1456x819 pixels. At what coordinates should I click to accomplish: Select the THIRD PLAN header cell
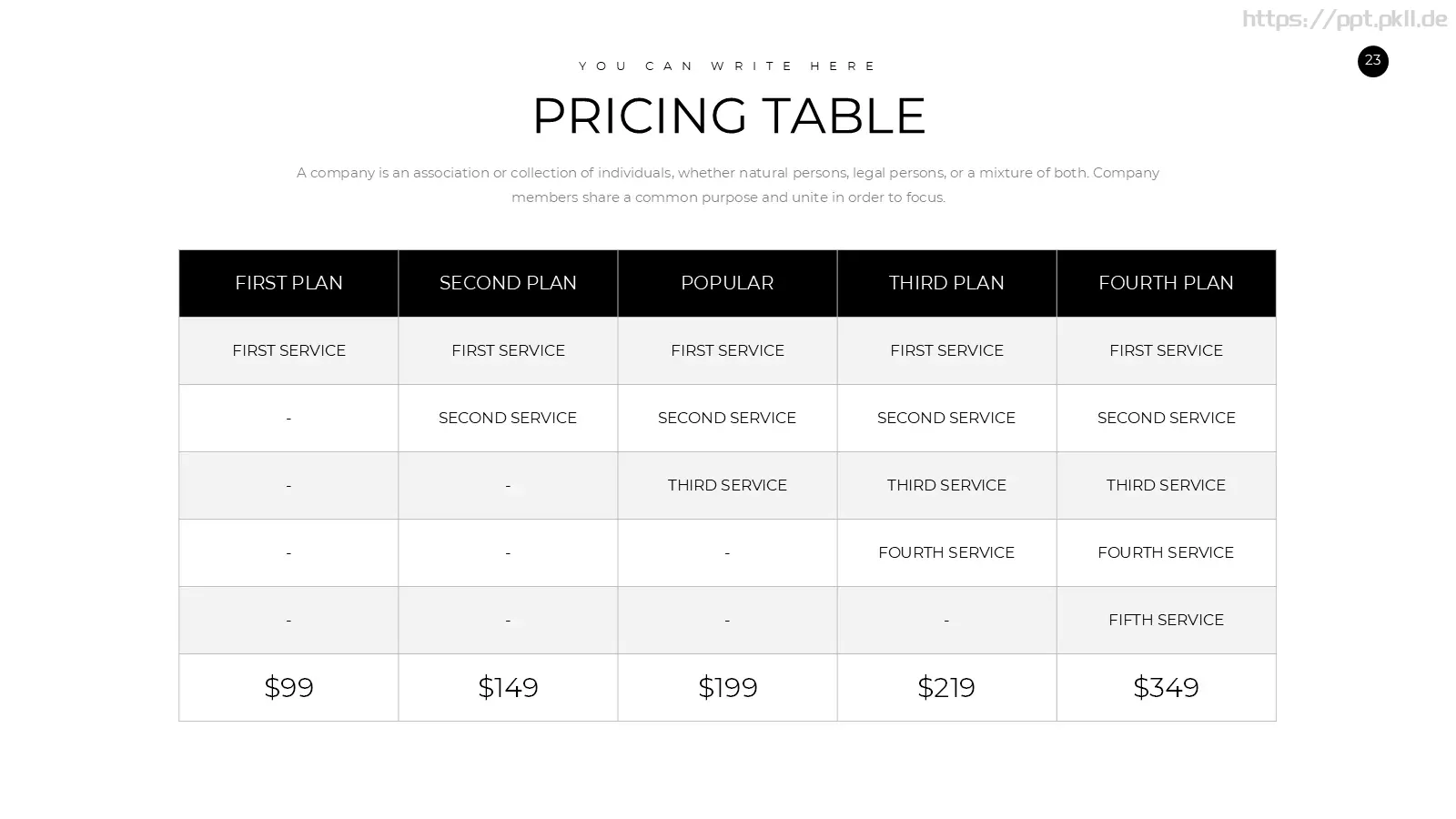click(946, 283)
